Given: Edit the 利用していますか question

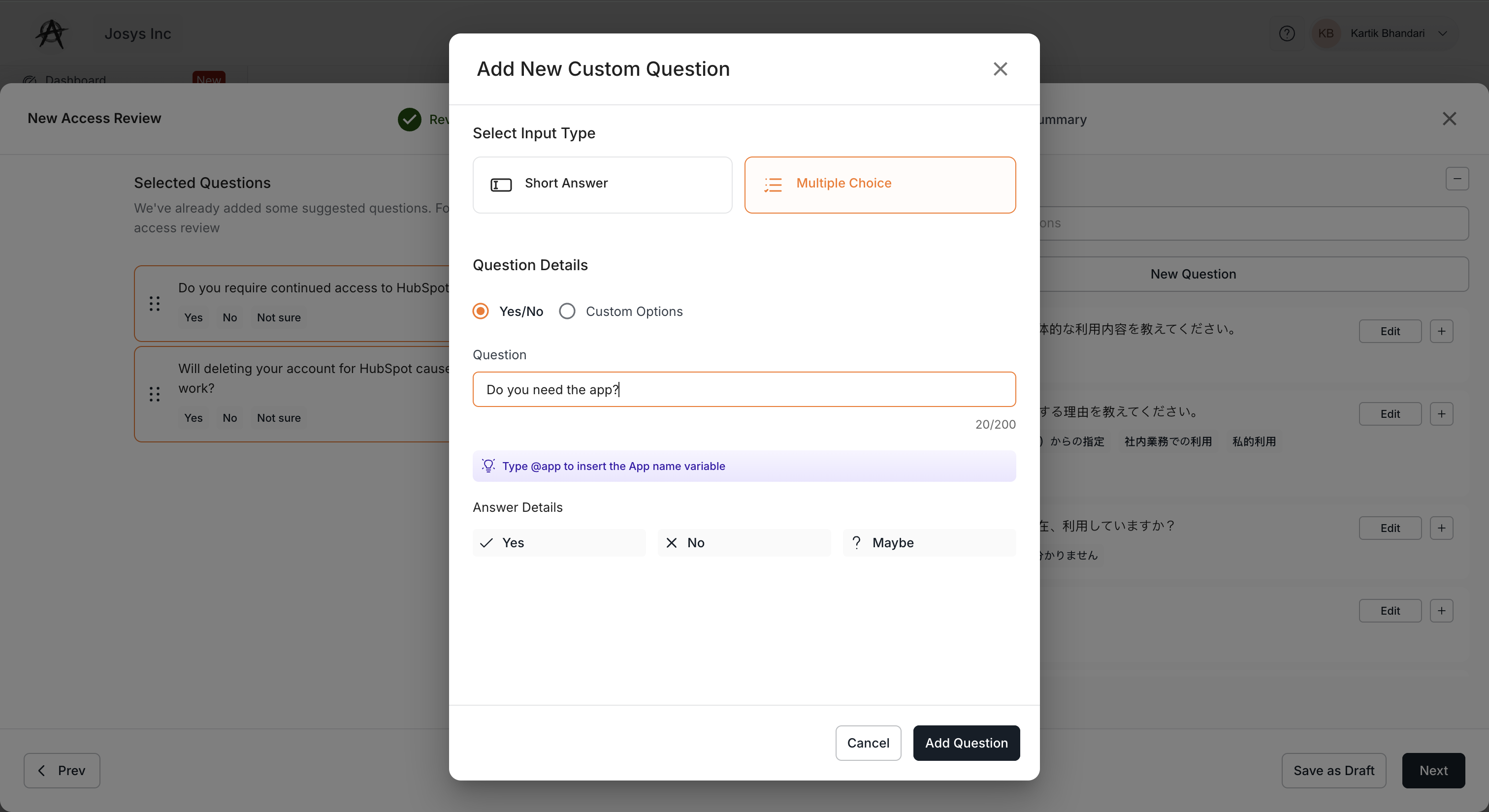Looking at the screenshot, I should click(x=1390, y=528).
